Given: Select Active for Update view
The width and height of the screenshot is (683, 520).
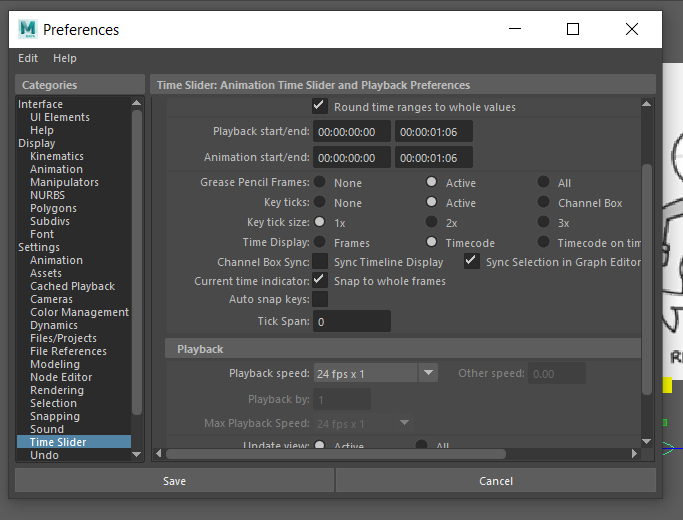Looking at the screenshot, I should click(x=320, y=445).
